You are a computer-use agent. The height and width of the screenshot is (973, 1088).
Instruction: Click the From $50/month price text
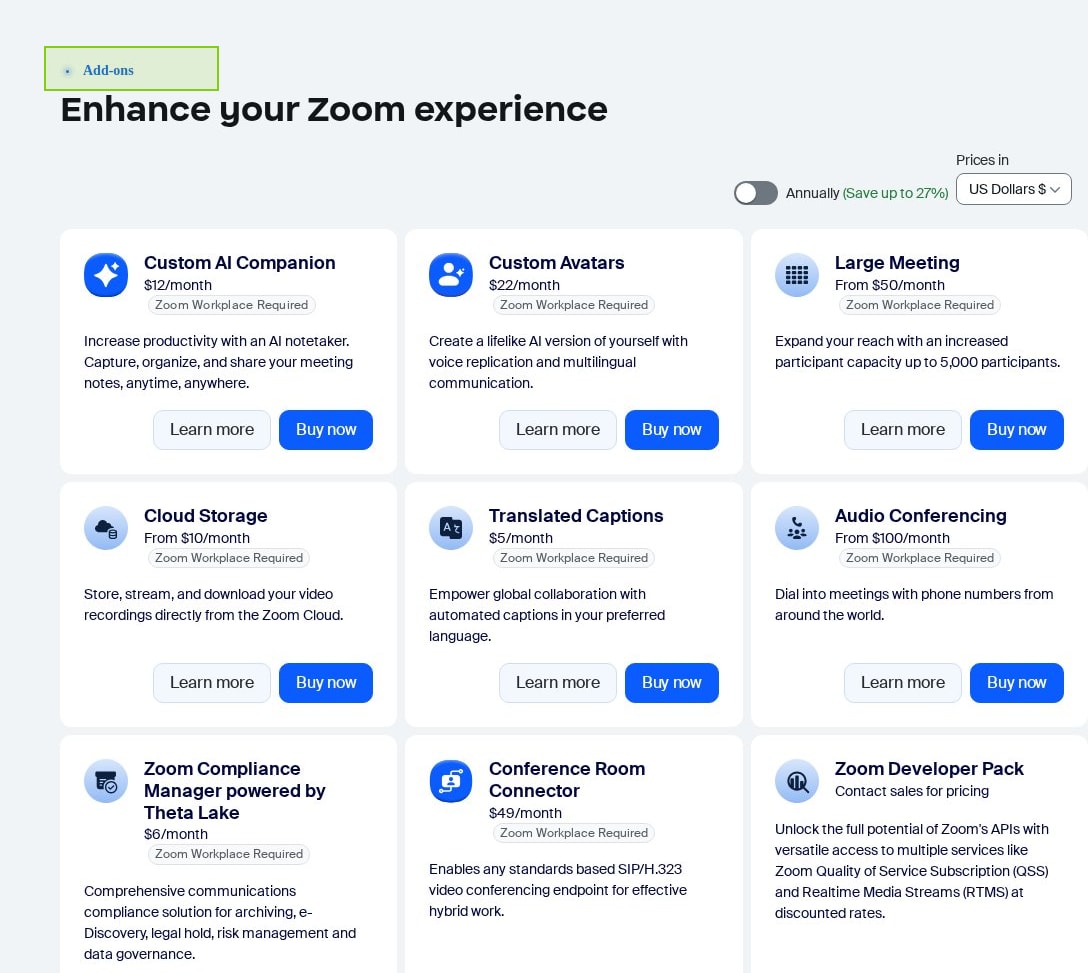tap(890, 285)
